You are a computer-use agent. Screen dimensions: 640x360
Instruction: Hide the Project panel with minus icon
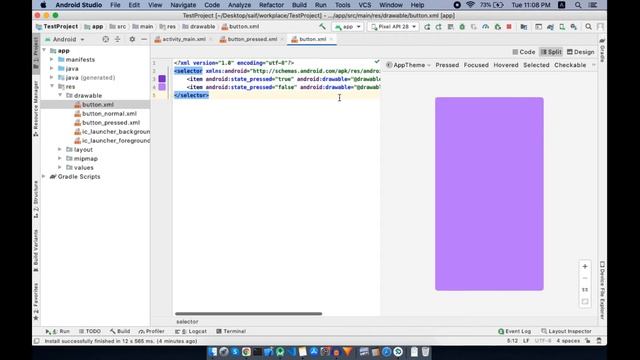point(144,39)
